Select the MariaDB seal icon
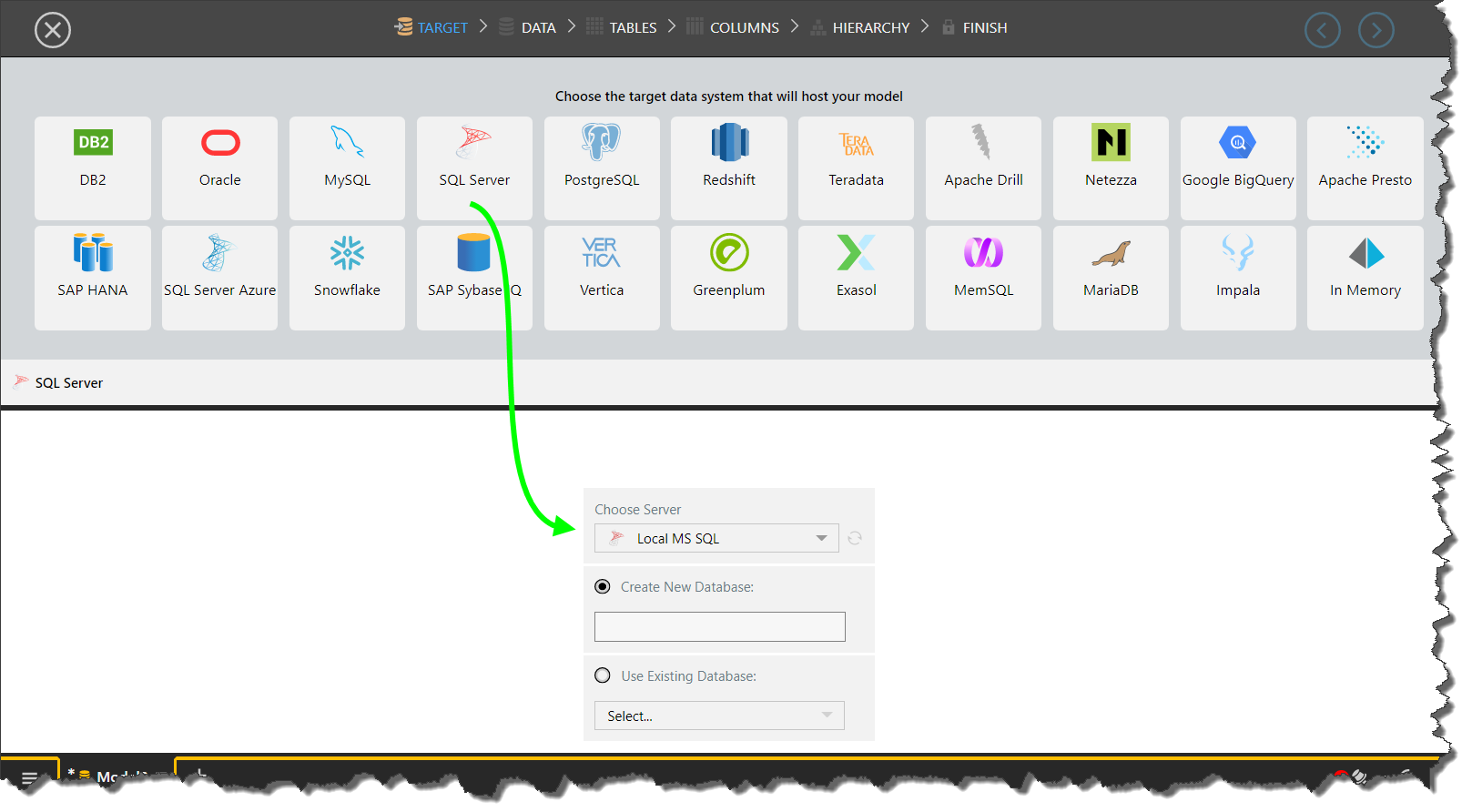 [x=1111, y=254]
